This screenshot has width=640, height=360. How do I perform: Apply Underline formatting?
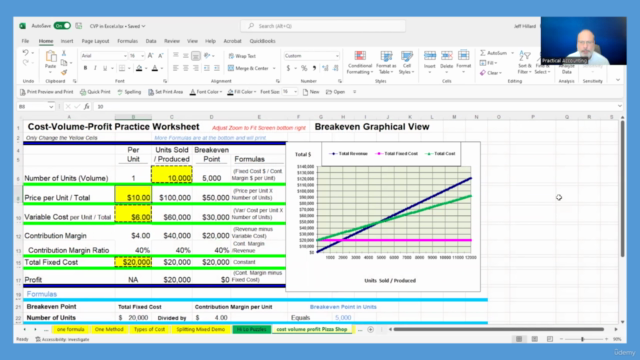coord(105,68)
